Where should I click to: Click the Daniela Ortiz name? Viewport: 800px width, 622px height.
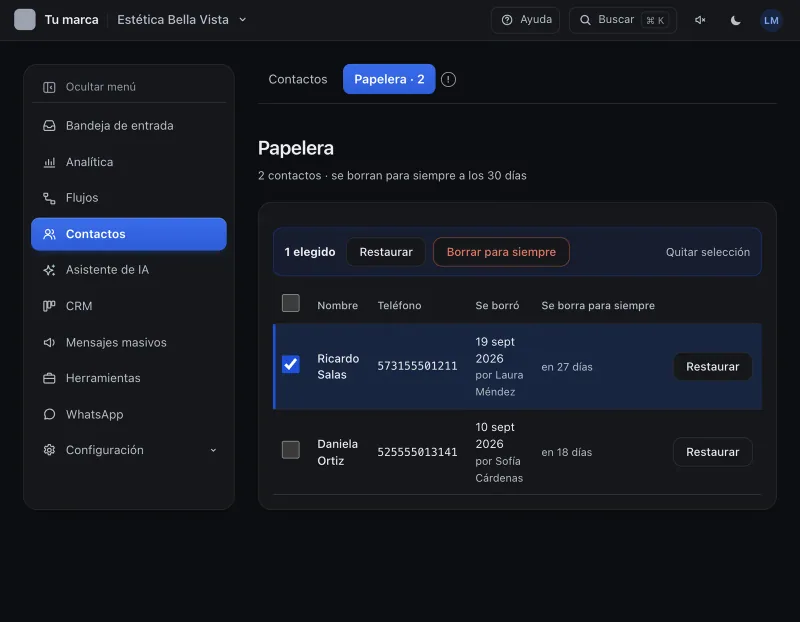pyautogui.click(x=337, y=452)
